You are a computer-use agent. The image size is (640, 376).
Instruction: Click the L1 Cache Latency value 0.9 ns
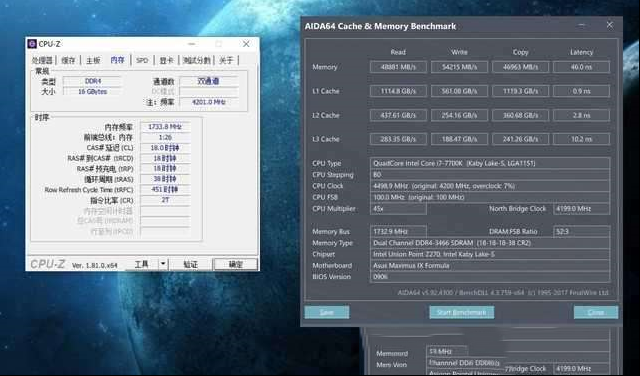(x=582, y=91)
